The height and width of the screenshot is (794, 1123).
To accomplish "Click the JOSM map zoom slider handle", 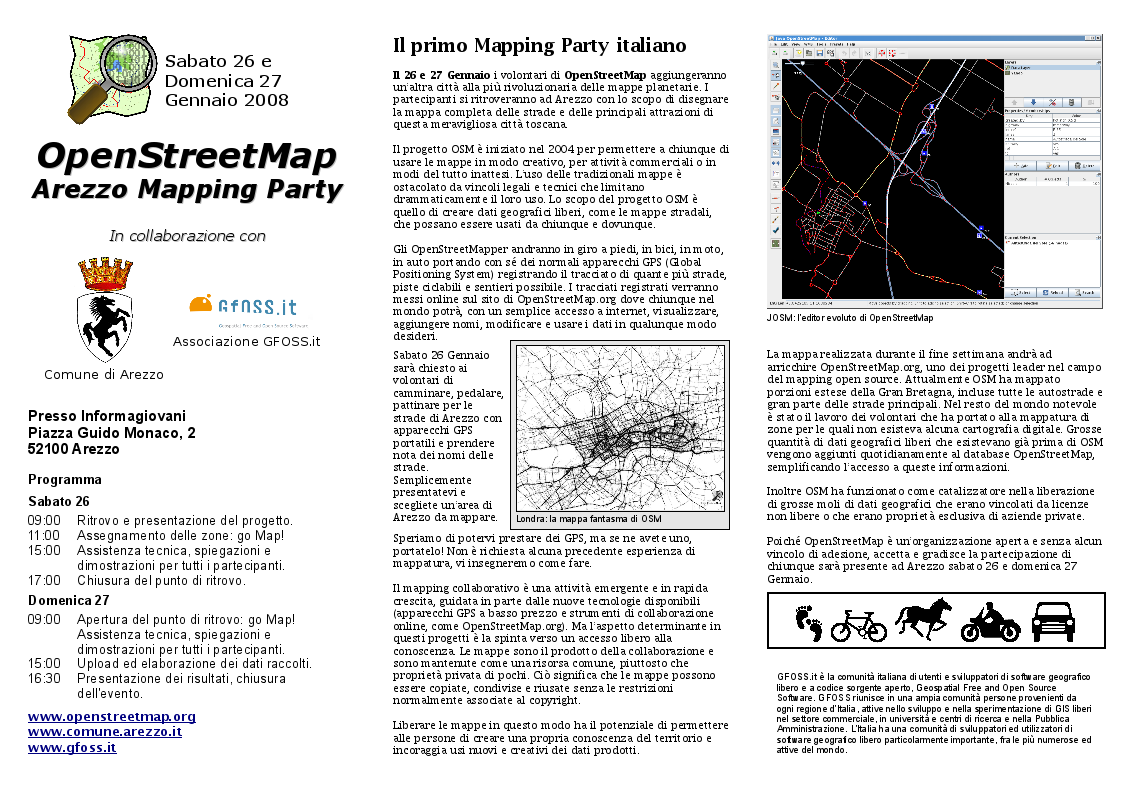I will pos(803,64).
